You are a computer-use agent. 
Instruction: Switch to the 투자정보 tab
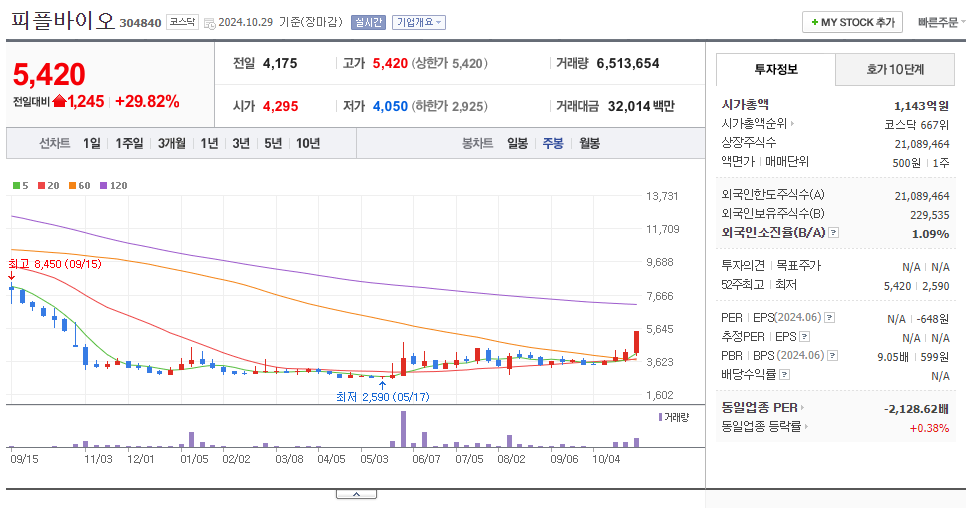coord(776,70)
